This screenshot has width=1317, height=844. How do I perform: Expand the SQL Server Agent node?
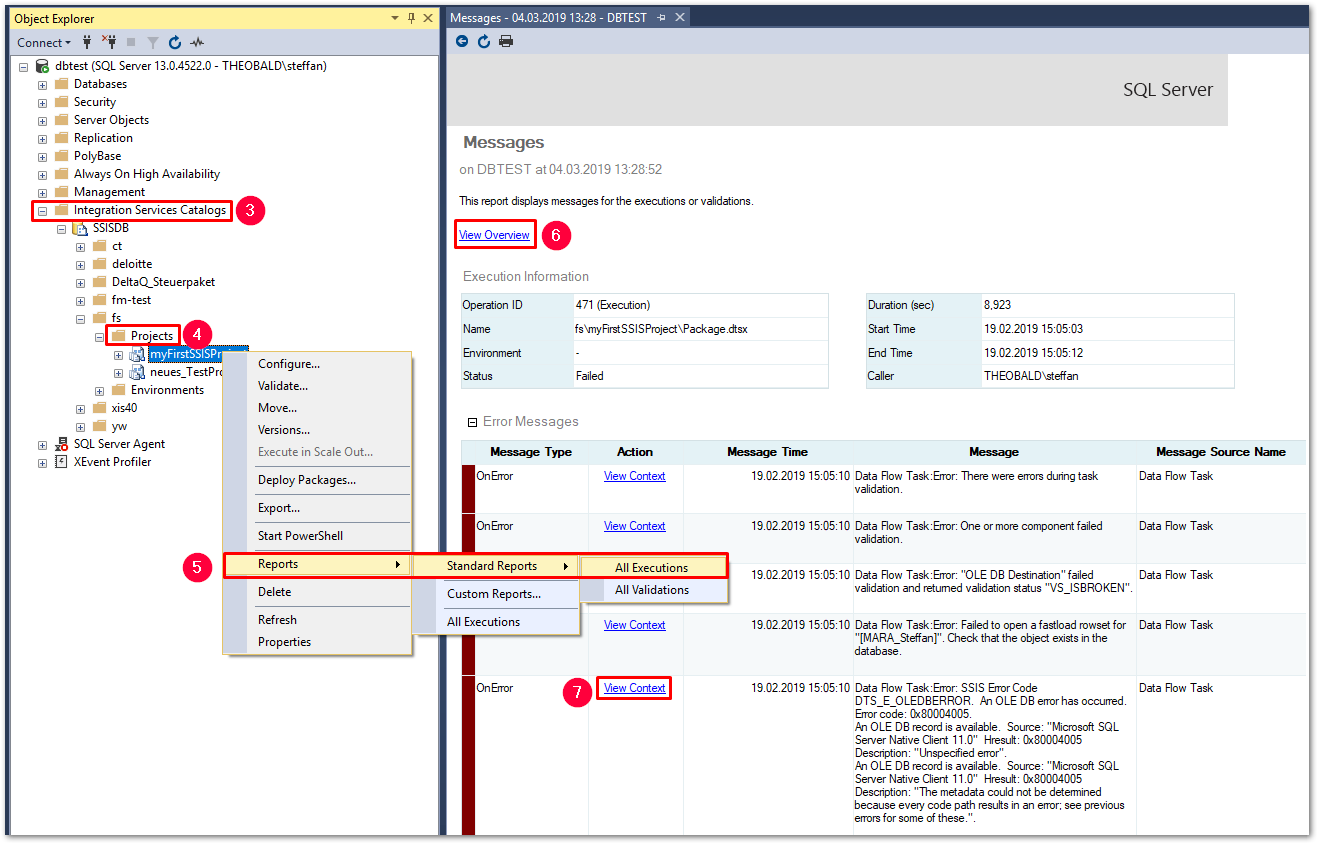[x=42, y=444]
